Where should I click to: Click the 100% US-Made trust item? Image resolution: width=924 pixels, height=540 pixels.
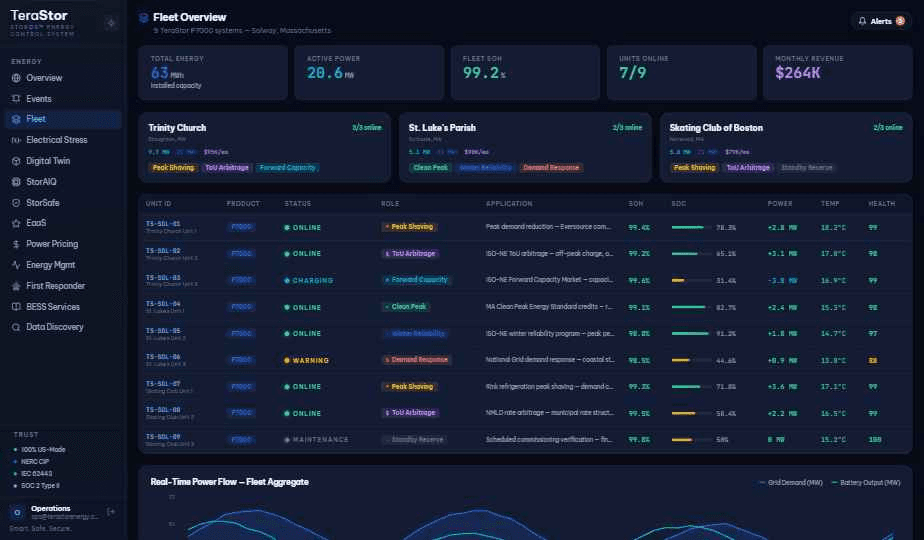pos(39,450)
